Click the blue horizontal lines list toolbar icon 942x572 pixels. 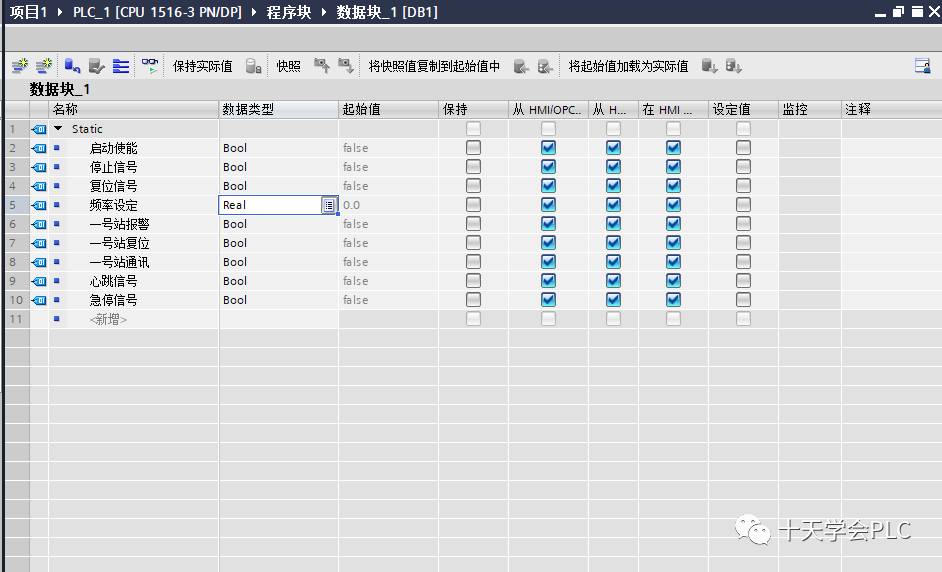pos(121,66)
